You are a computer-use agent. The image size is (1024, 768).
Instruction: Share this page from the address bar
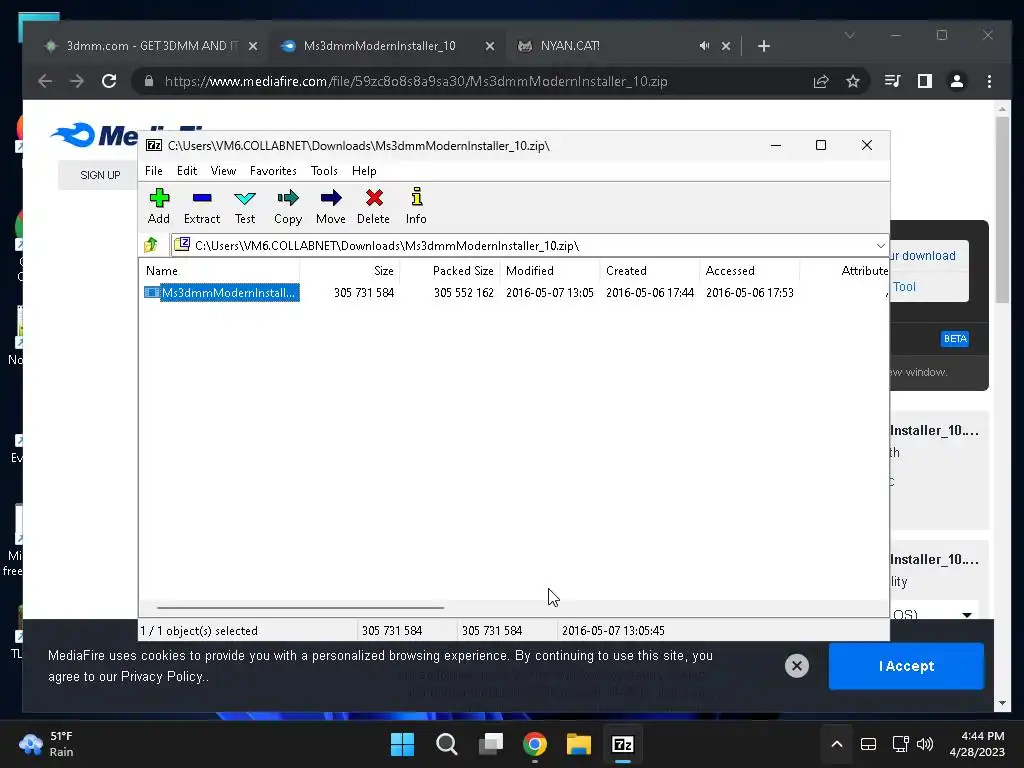(x=821, y=81)
